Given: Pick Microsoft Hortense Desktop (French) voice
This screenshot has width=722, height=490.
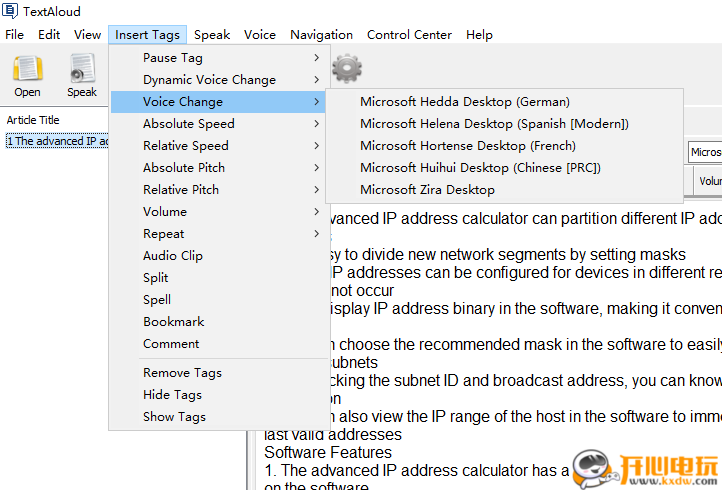Looking at the screenshot, I should pyautogui.click(x=467, y=146).
